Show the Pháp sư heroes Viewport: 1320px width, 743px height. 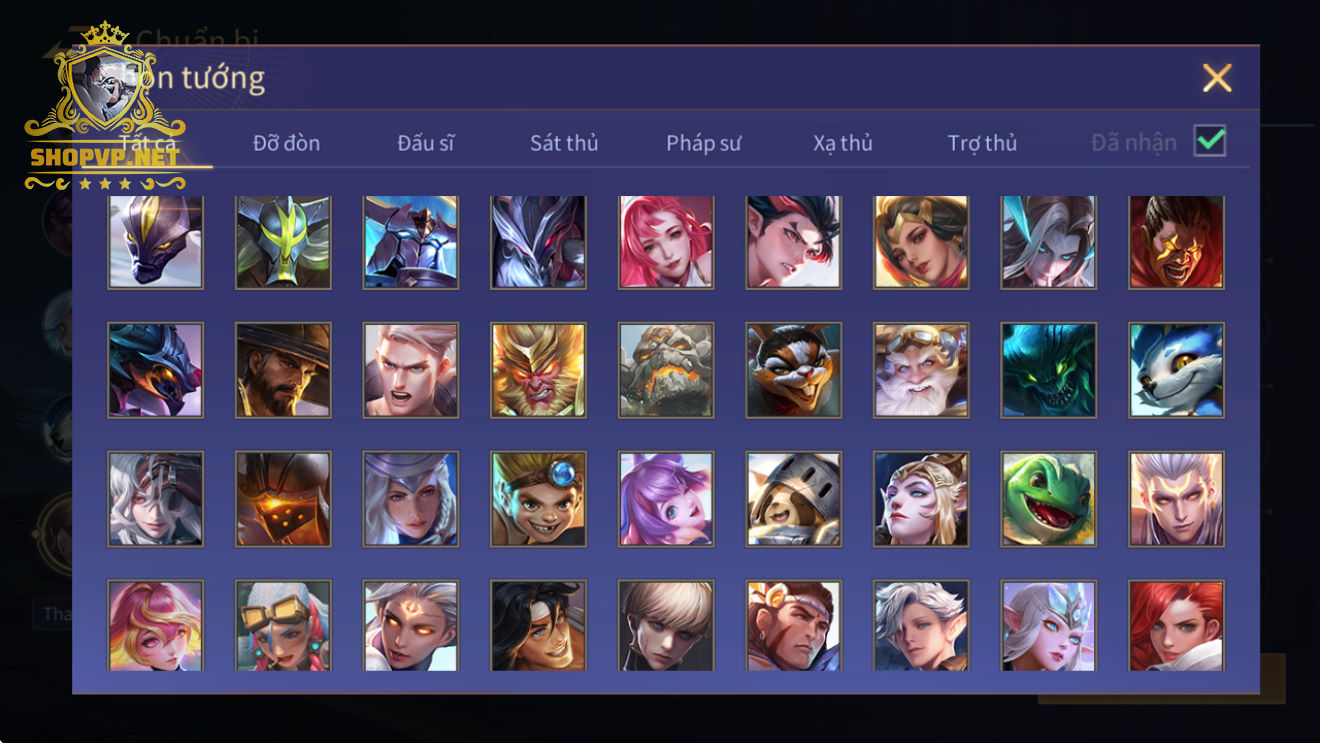(704, 143)
